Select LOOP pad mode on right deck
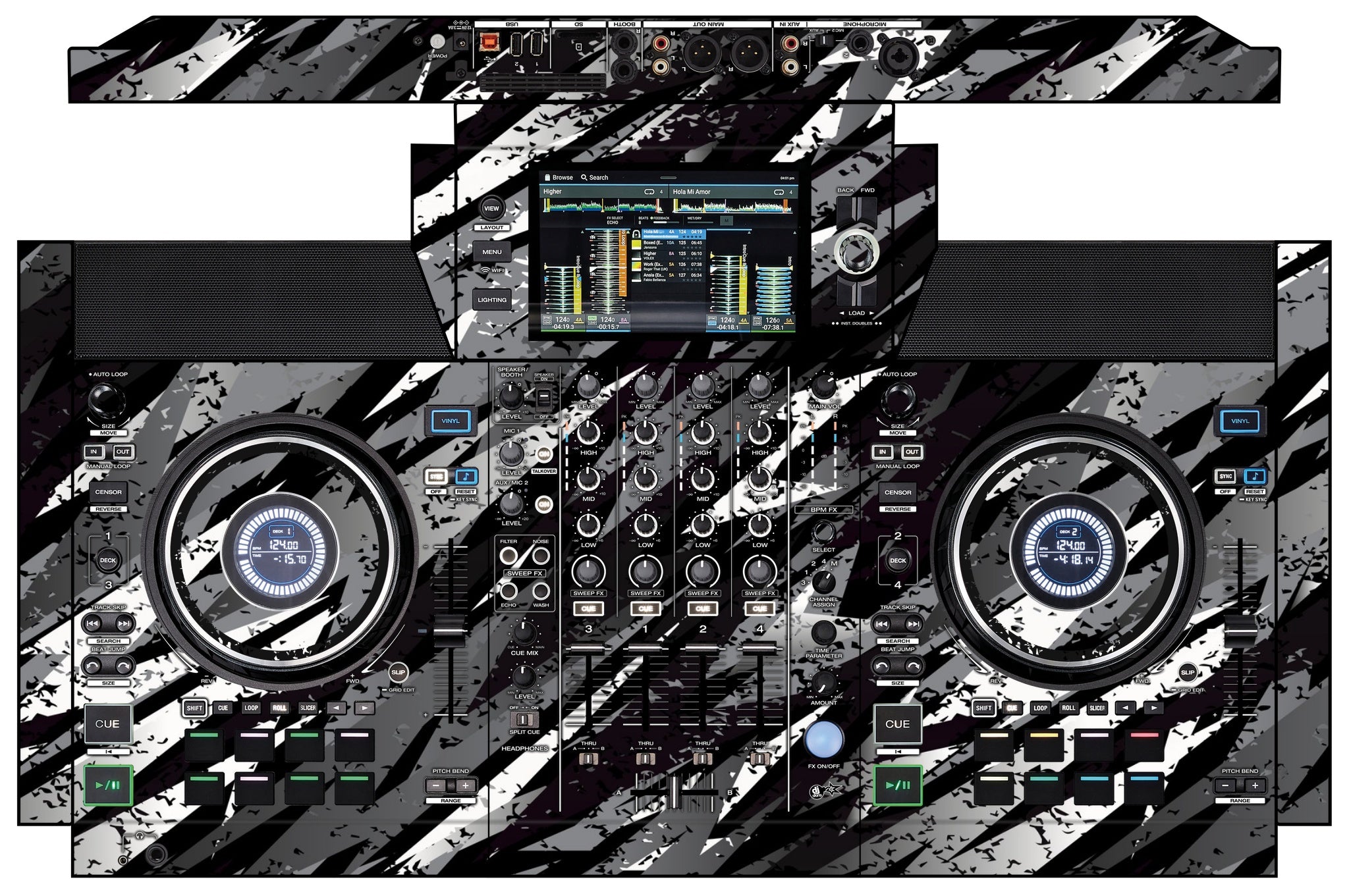 [x=1040, y=708]
